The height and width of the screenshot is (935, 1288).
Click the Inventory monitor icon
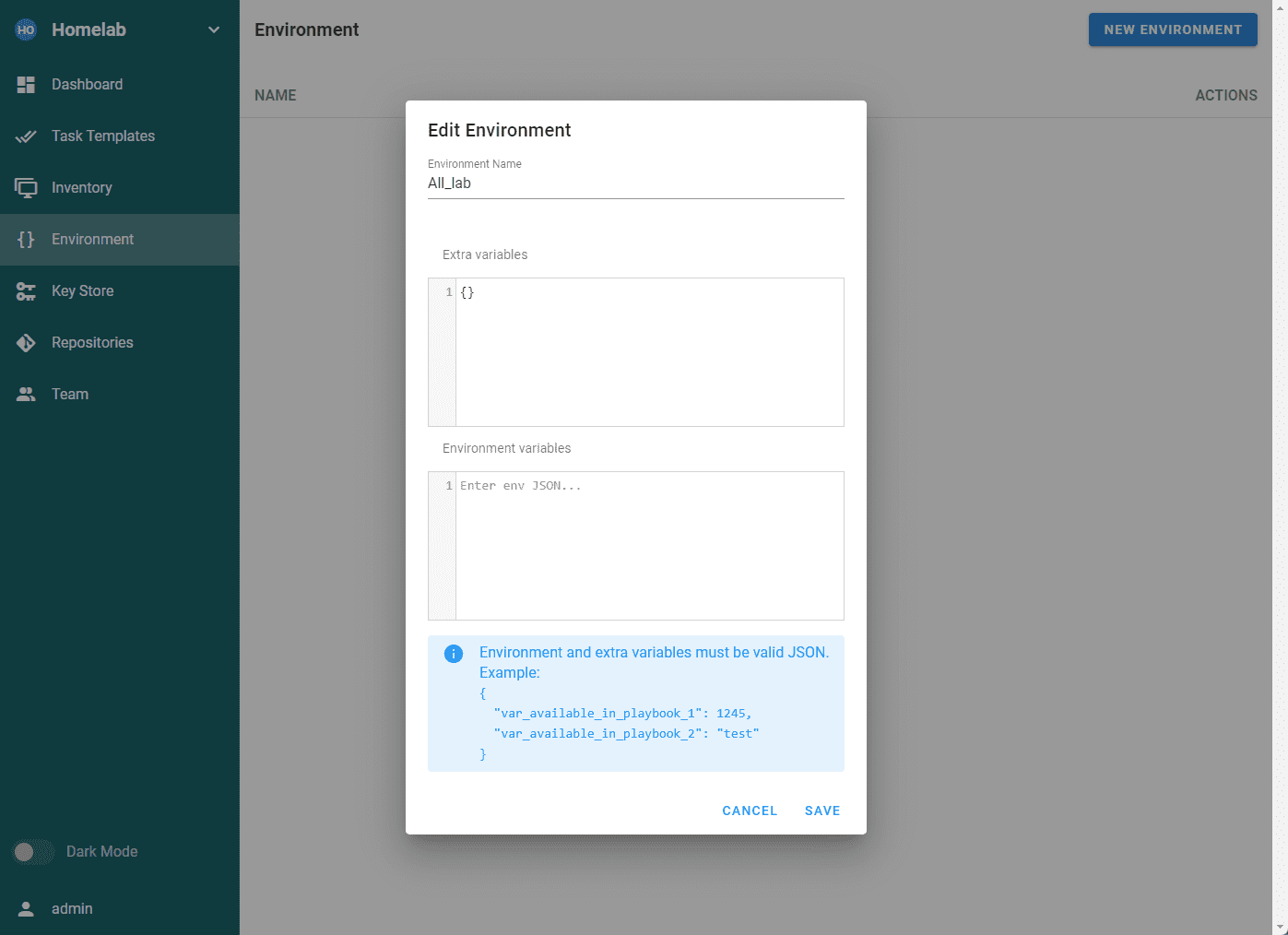[x=26, y=188]
